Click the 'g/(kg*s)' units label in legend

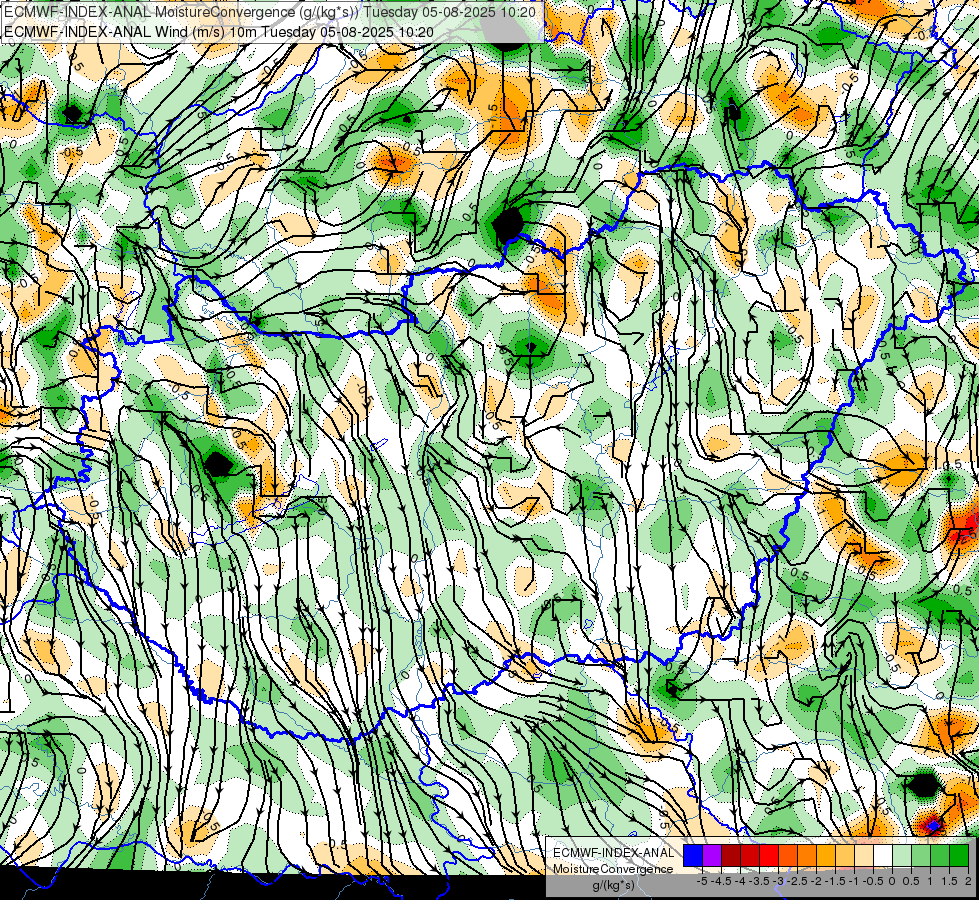(613, 886)
